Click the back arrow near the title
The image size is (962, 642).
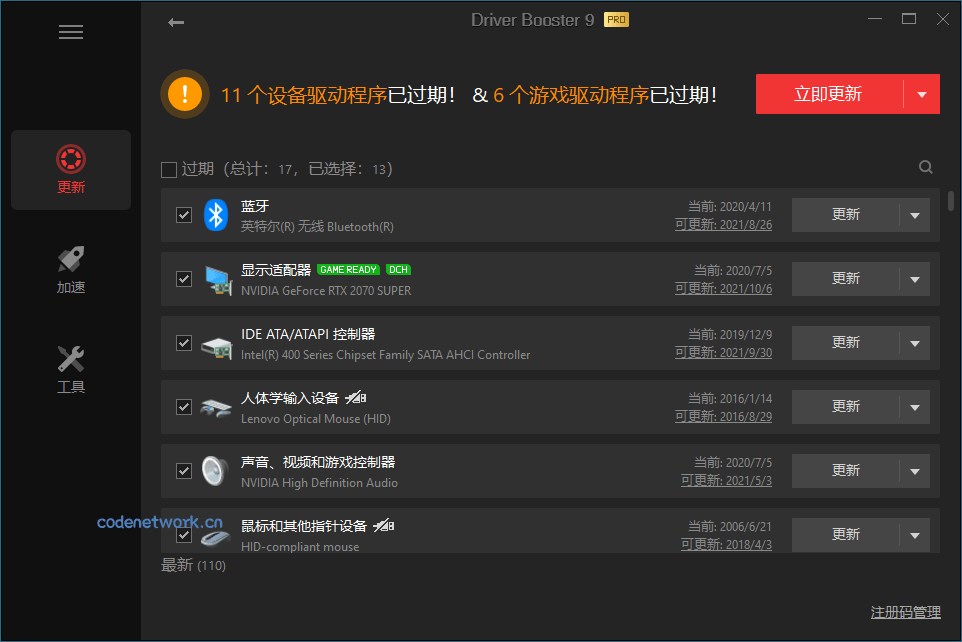tap(176, 21)
